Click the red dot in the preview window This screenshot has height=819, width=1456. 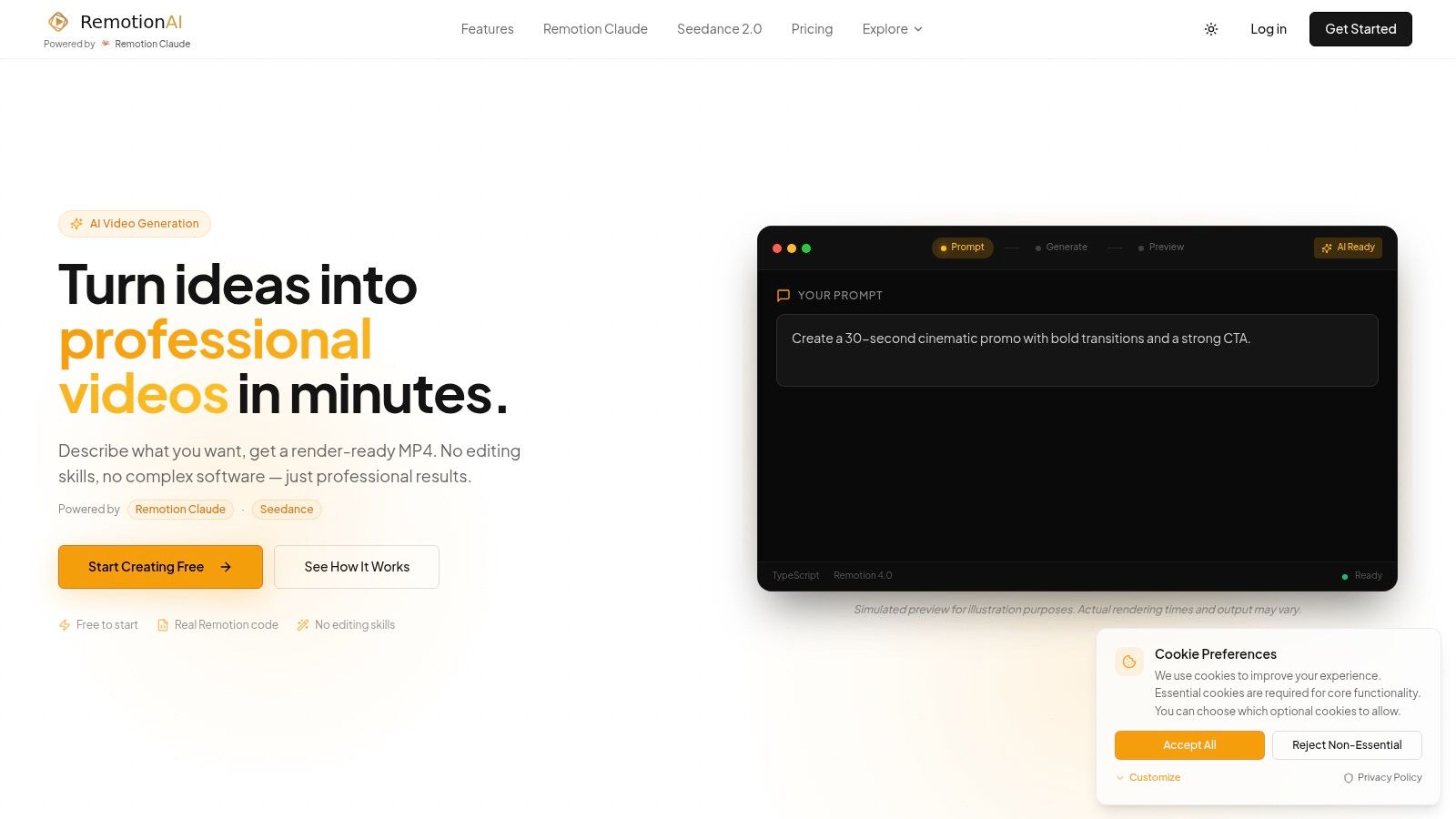coord(777,248)
